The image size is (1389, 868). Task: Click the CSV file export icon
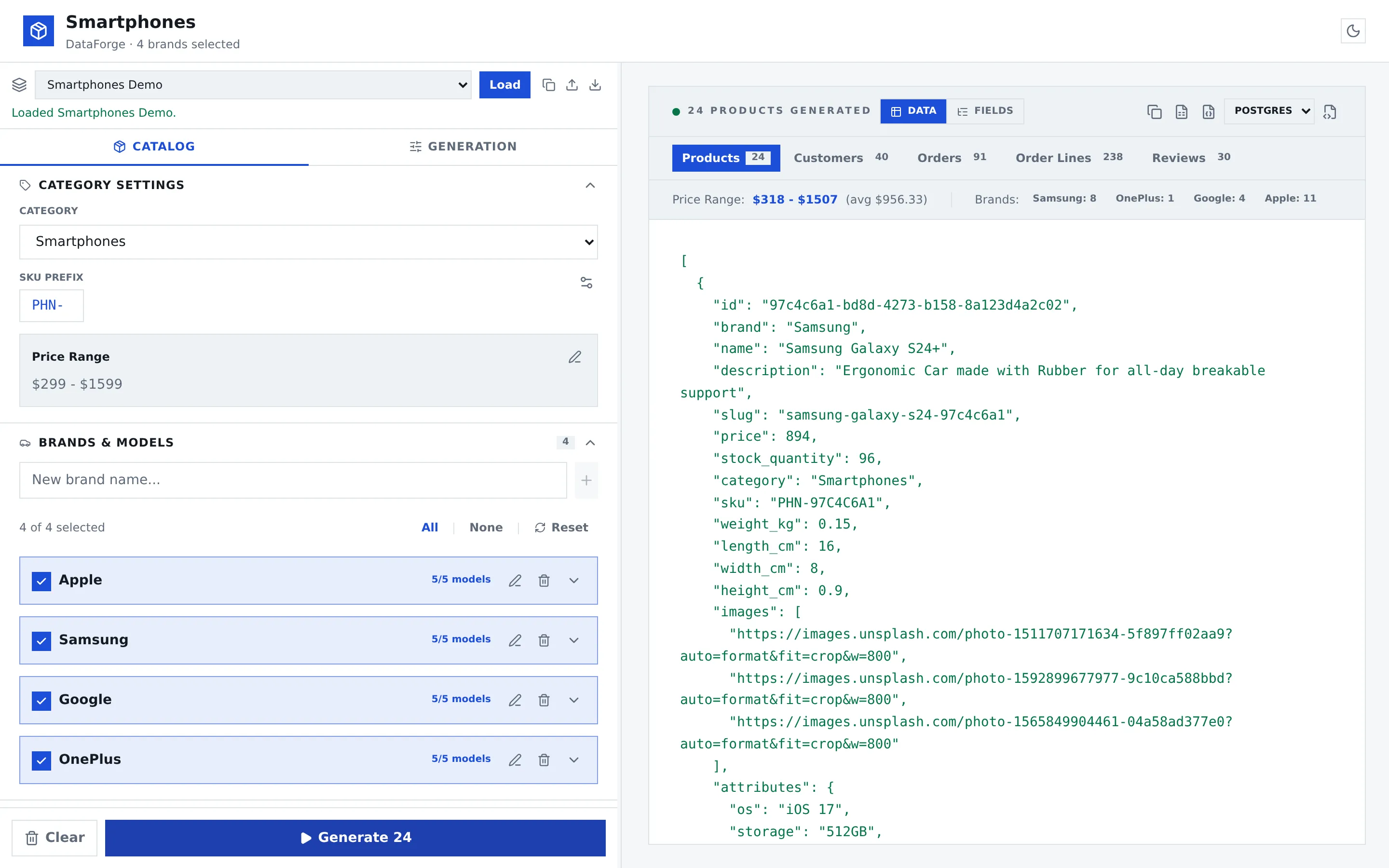[1181, 111]
